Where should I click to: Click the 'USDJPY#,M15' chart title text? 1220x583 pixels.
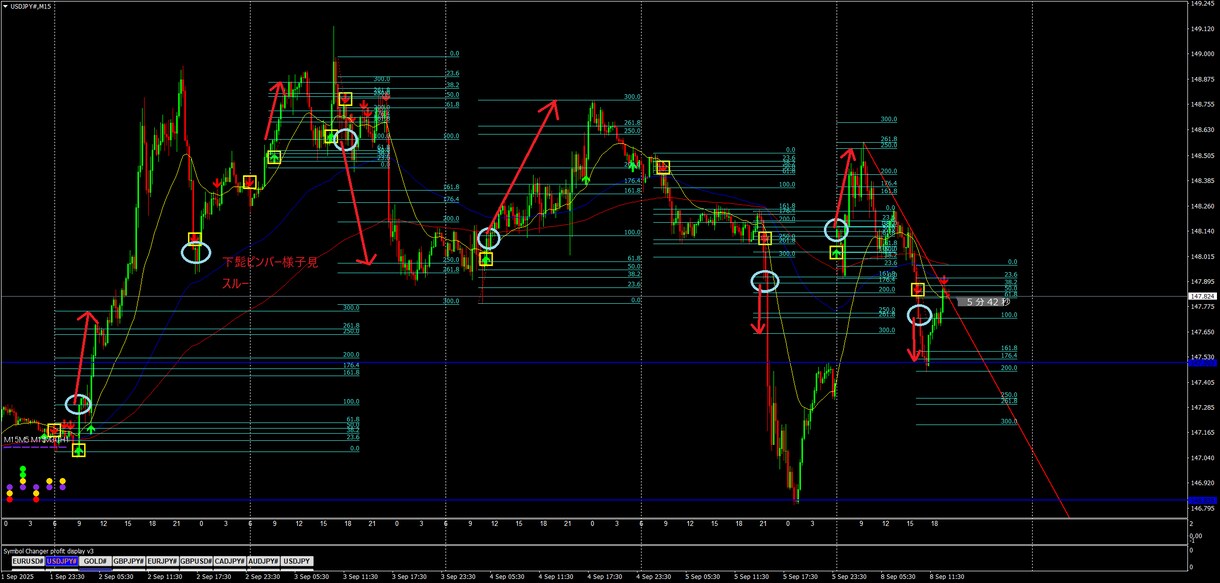[32, 8]
